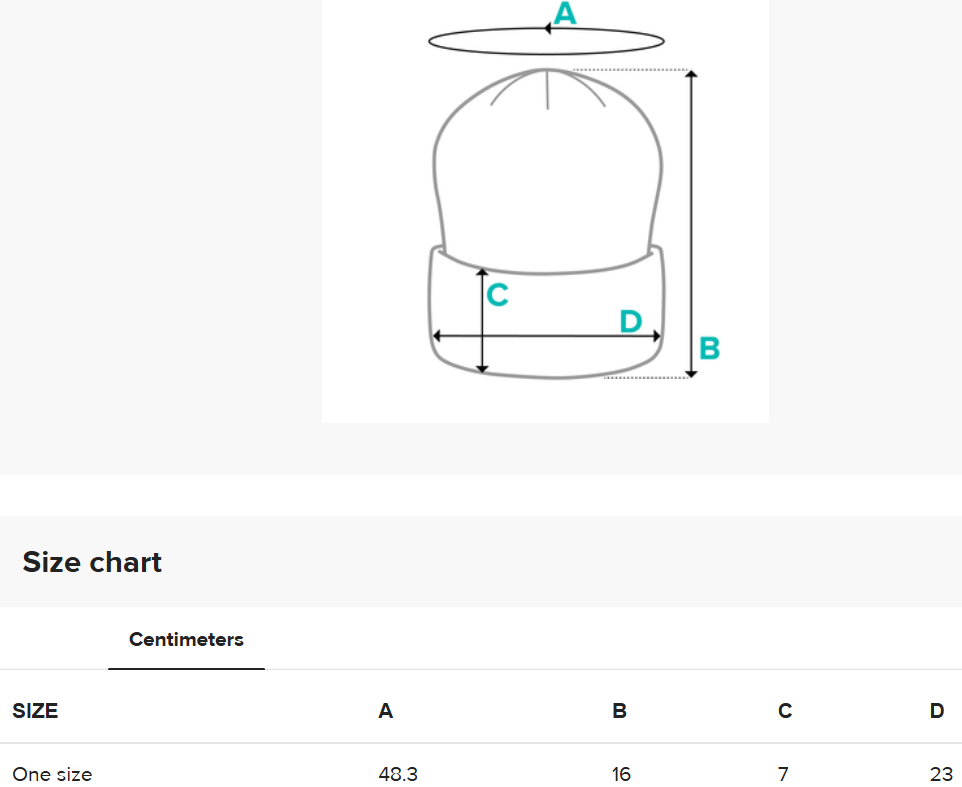Switch to the Centimeters tab
The image size is (962, 787).
click(x=186, y=640)
